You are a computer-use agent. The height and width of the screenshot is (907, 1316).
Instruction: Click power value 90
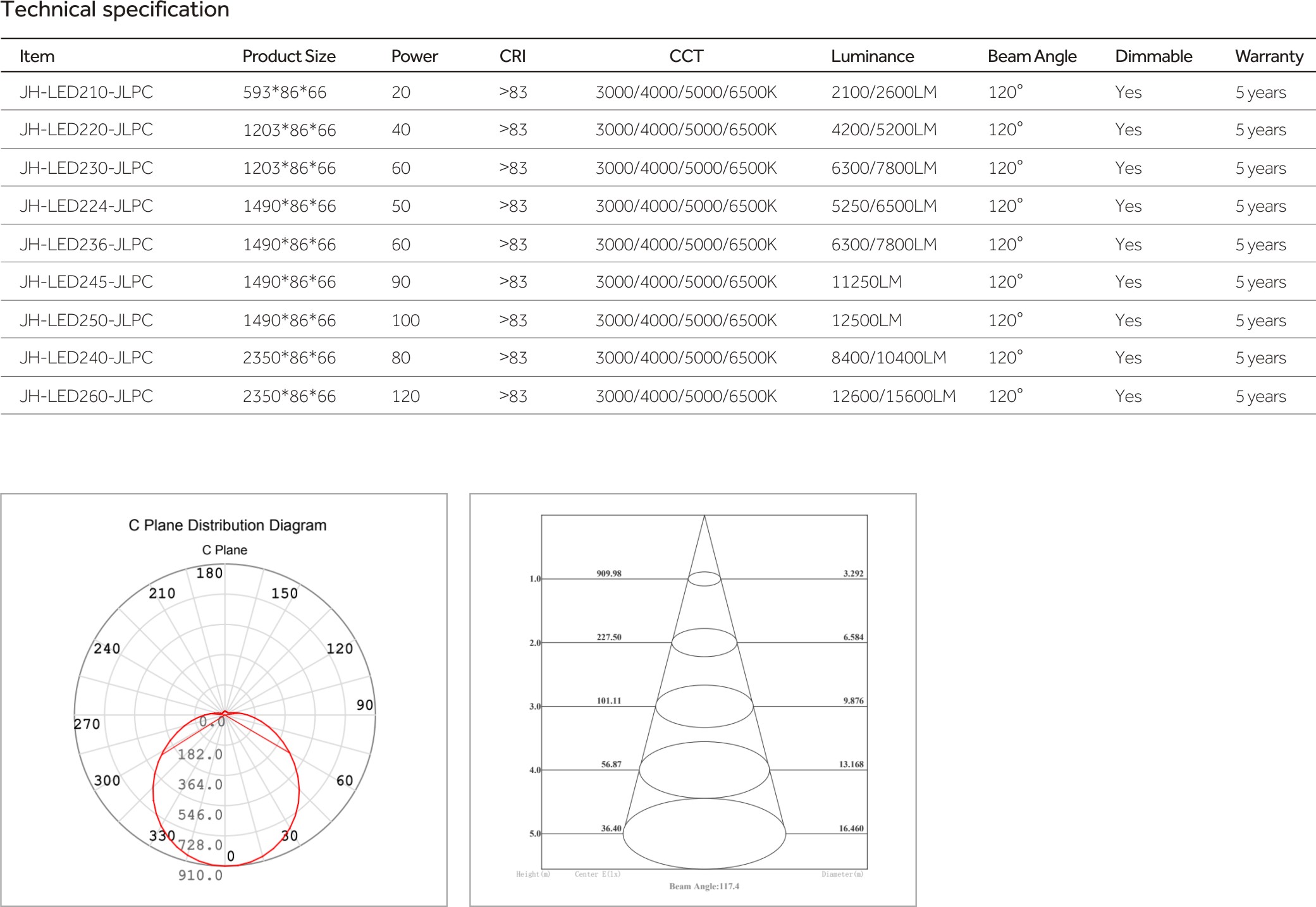click(401, 282)
